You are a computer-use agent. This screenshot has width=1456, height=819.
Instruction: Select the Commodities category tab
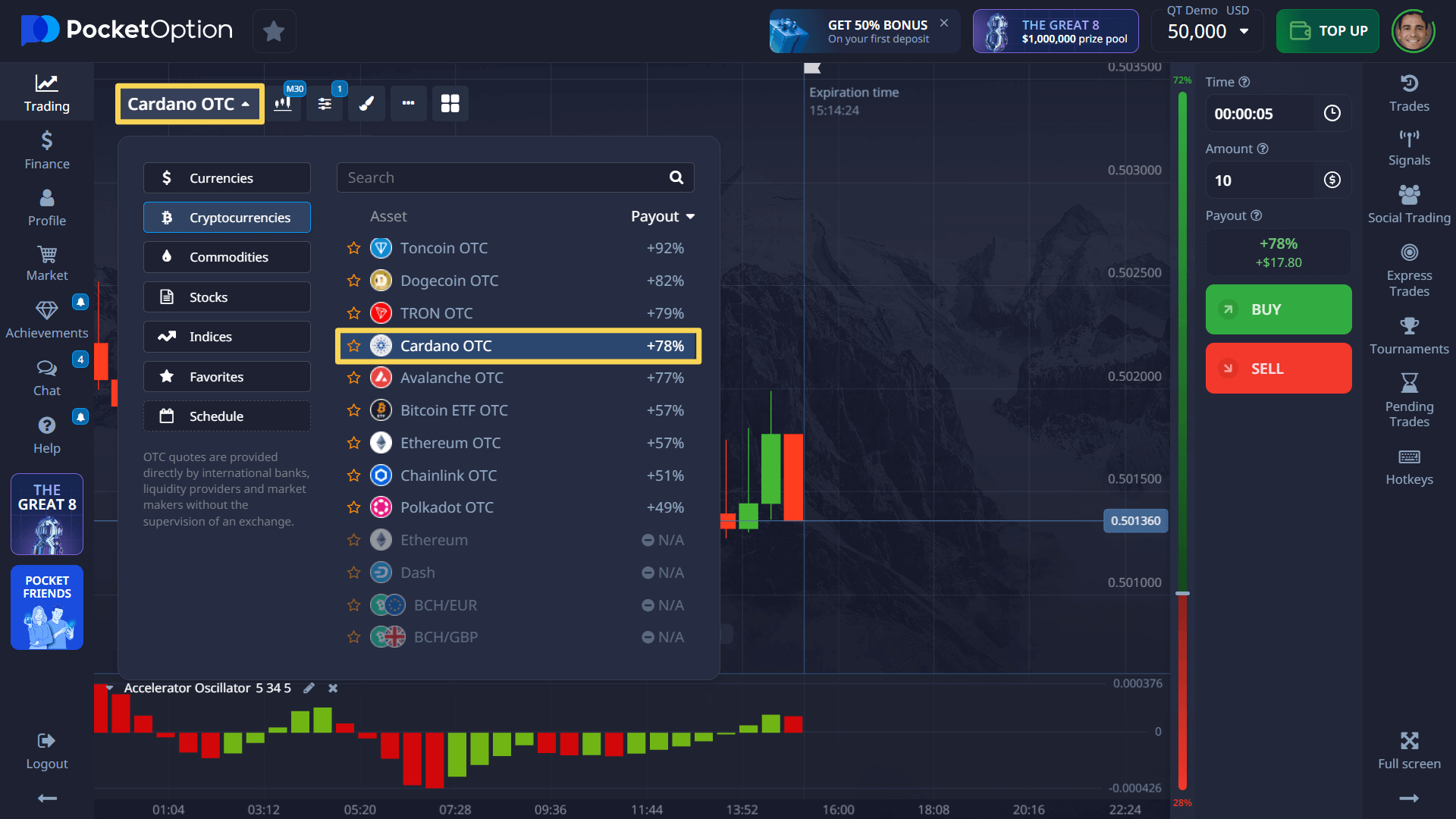[227, 257]
